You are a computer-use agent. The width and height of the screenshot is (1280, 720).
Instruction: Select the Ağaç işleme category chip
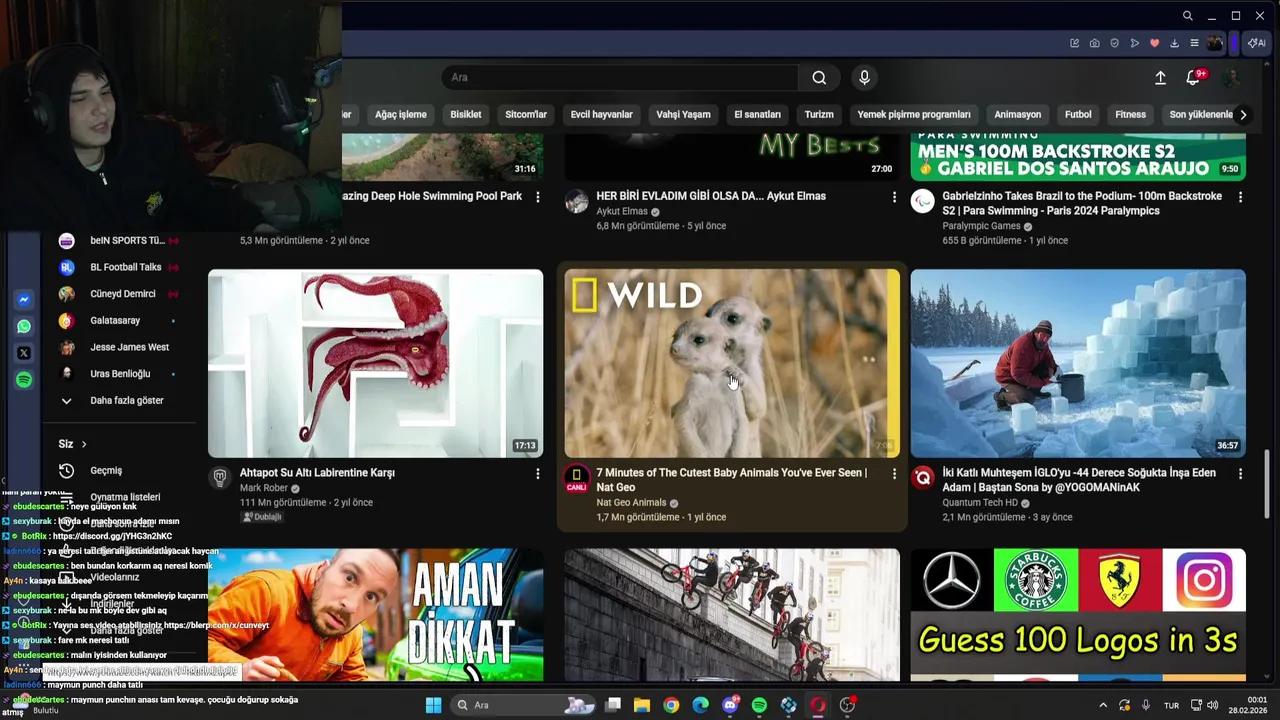pyautogui.click(x=401, y=114)
